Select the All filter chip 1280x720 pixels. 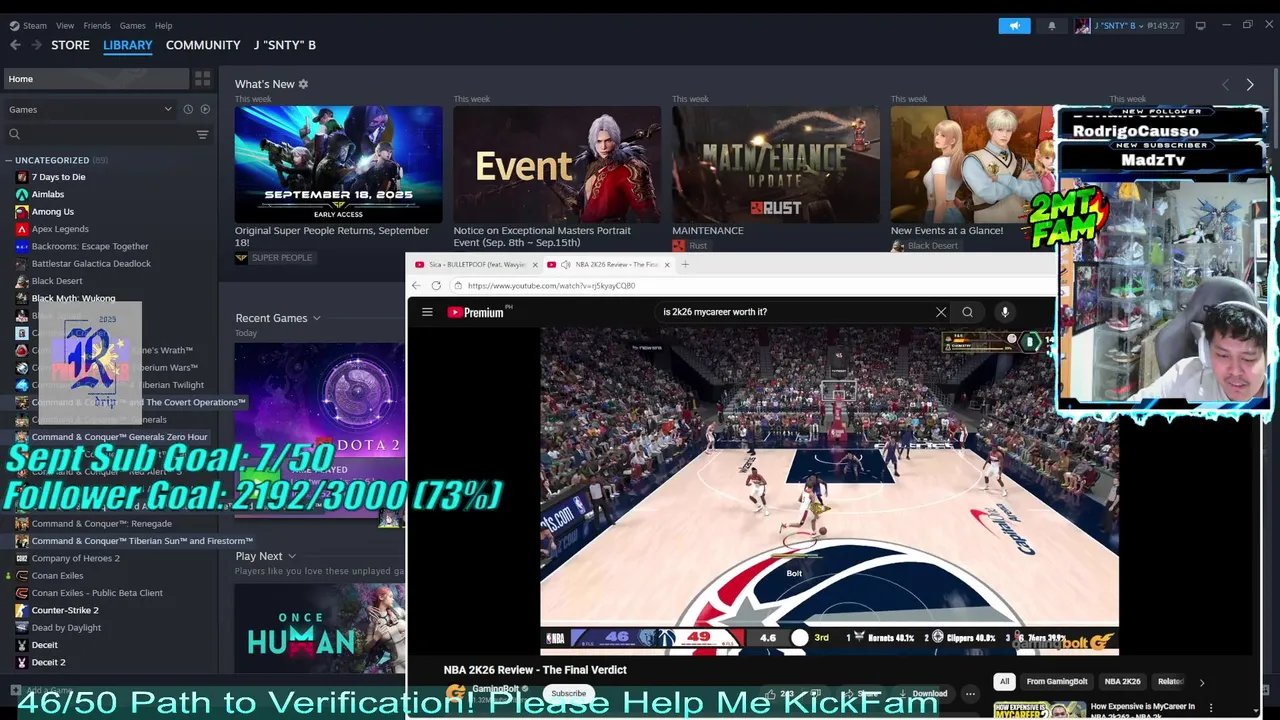tap(1005, 682)
